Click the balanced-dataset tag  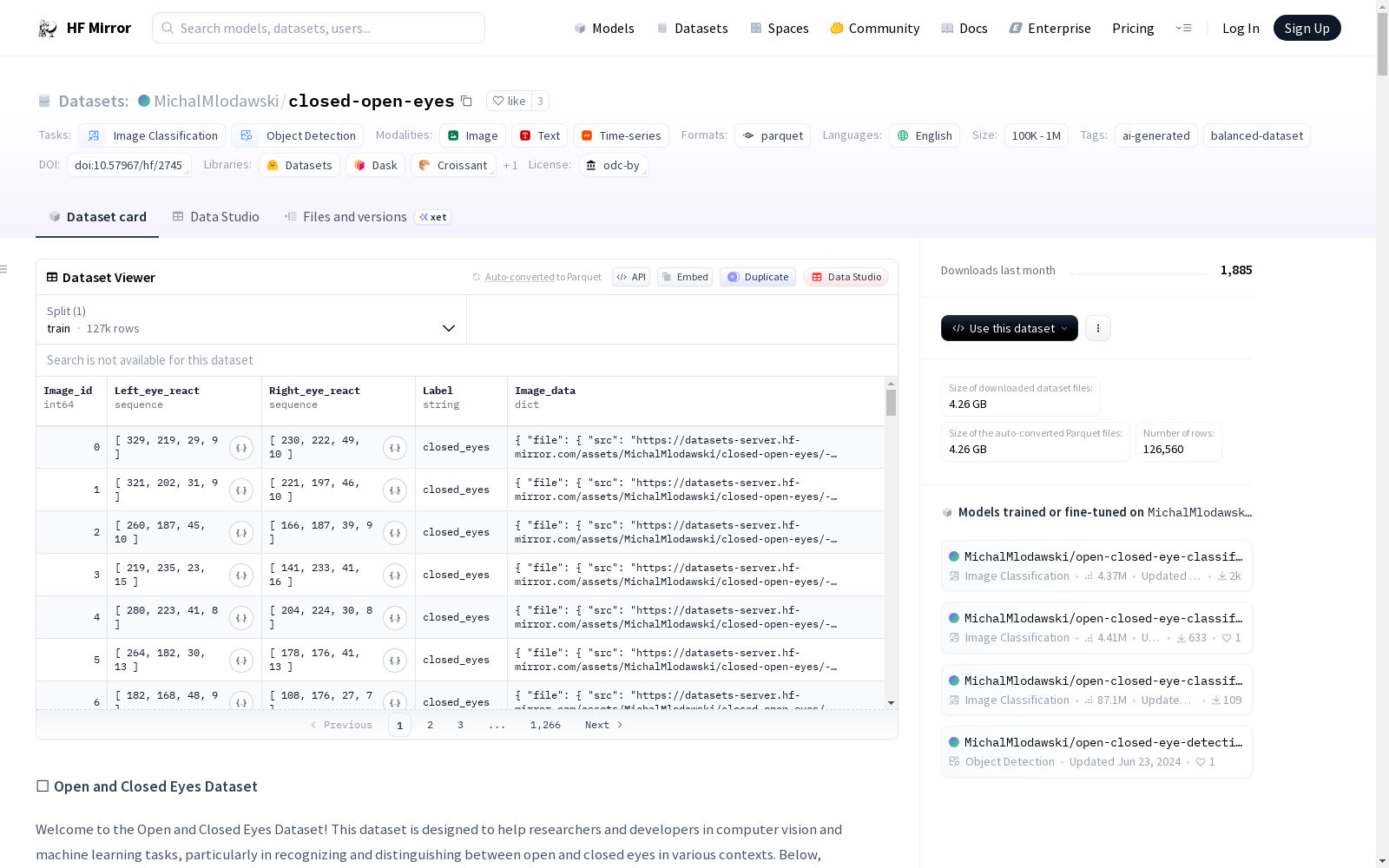tap(1257, 135)
